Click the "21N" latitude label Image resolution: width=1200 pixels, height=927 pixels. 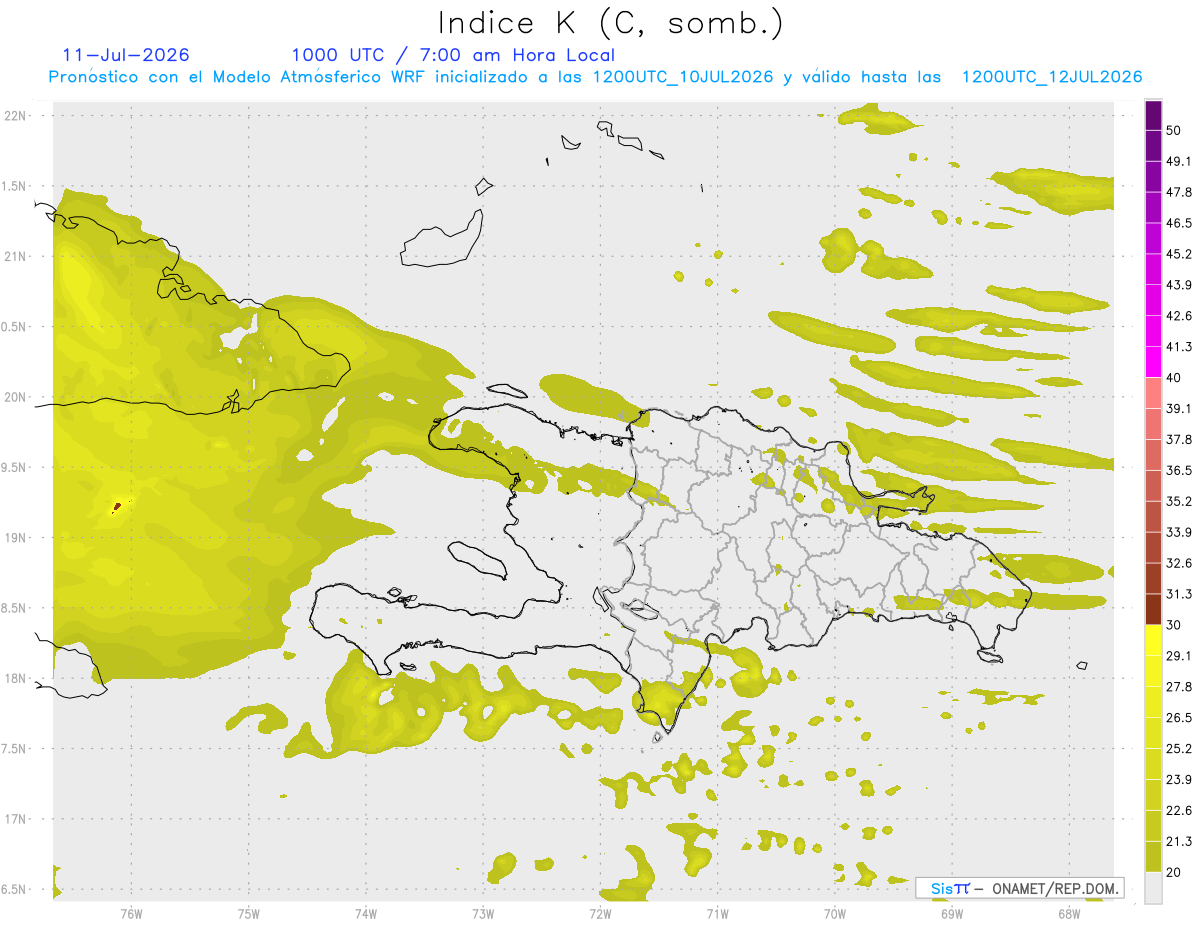(15, 256)
